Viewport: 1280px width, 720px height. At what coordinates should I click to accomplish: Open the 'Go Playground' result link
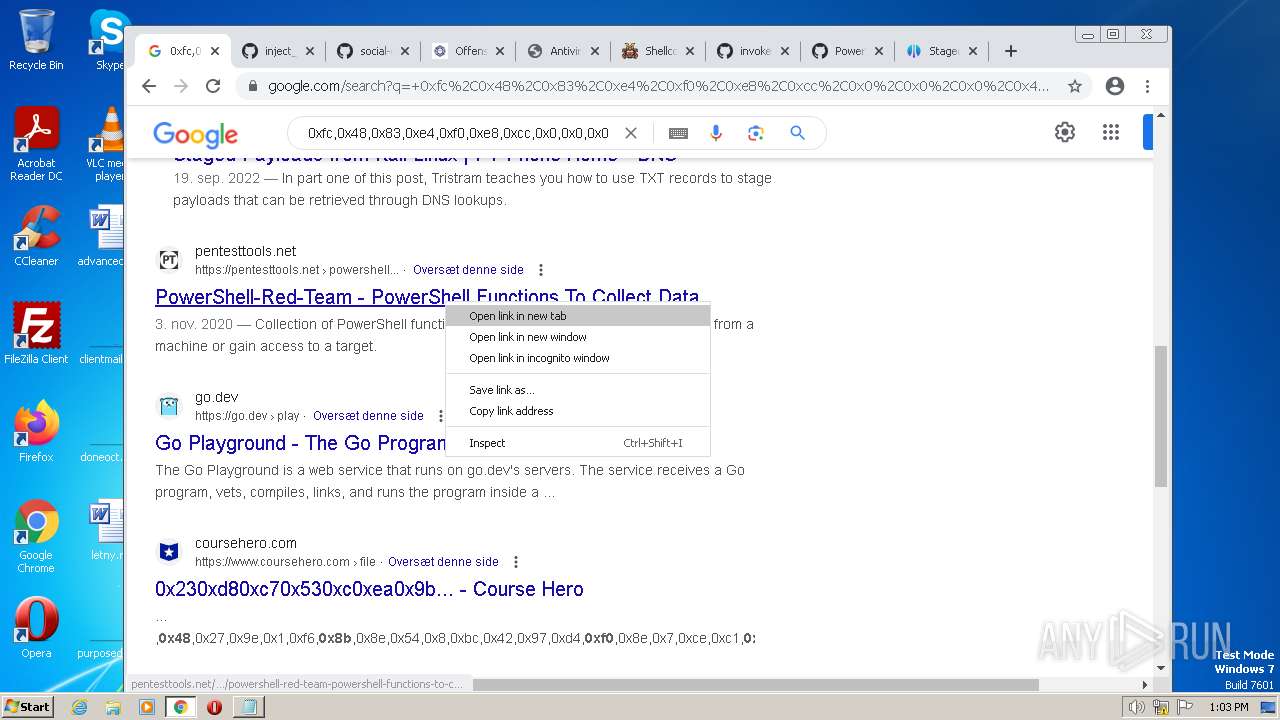tap(300, 443)
